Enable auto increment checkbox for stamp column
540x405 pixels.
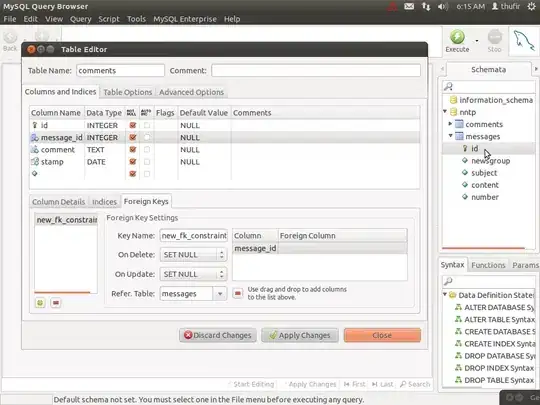click(x=147, y=162)
